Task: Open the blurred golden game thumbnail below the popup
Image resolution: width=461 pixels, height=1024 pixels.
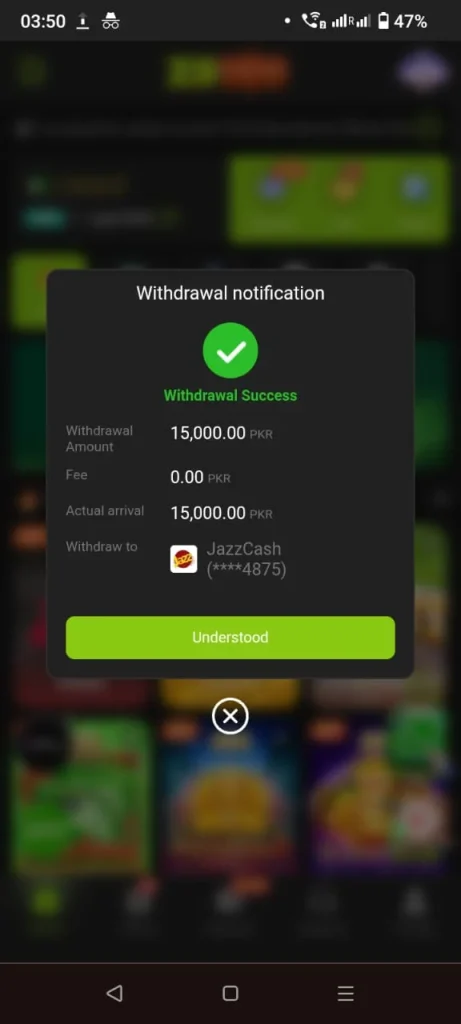Action: (230, 795)
